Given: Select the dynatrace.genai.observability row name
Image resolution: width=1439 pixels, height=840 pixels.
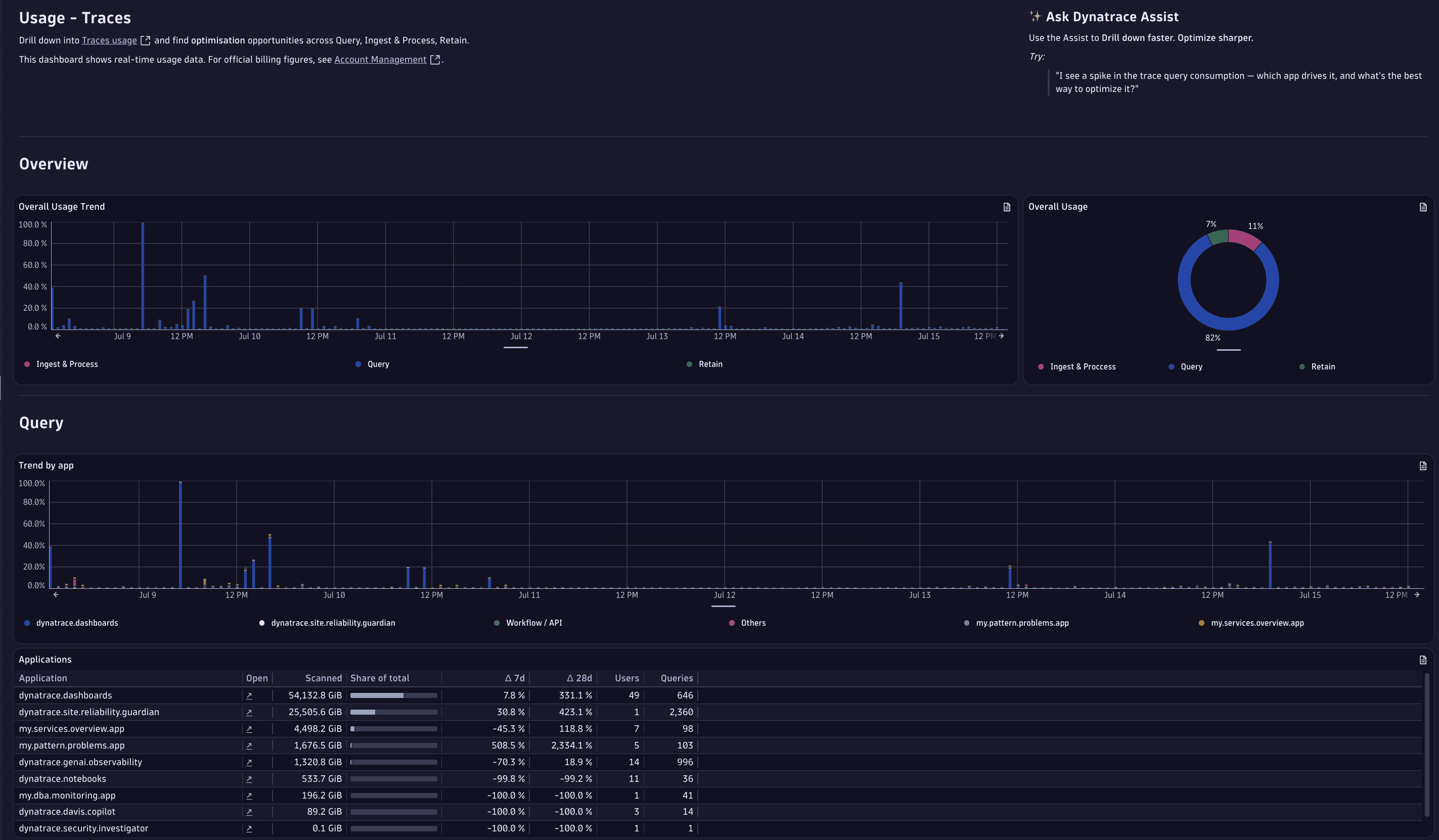Looking at the screenshot, I should pos(80,762).
